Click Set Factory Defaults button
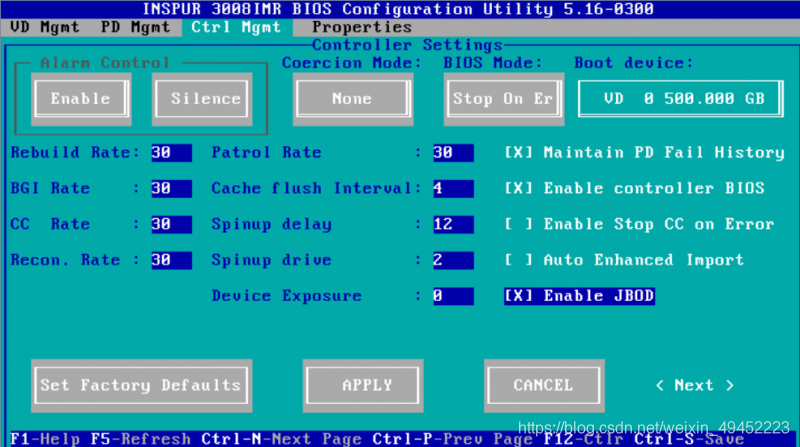This screenshot has width=800, height=447. (x=141, y=385)
